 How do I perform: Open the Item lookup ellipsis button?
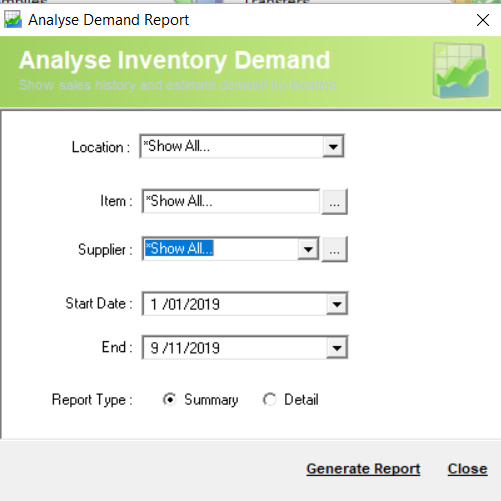tap(334, 202)
